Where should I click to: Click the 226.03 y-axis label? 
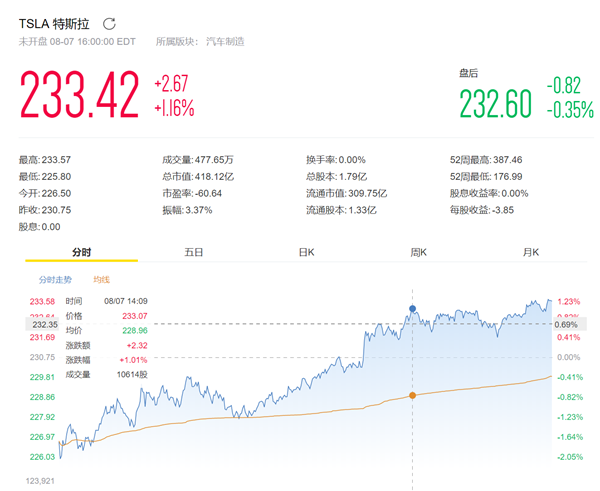point(42,457)
